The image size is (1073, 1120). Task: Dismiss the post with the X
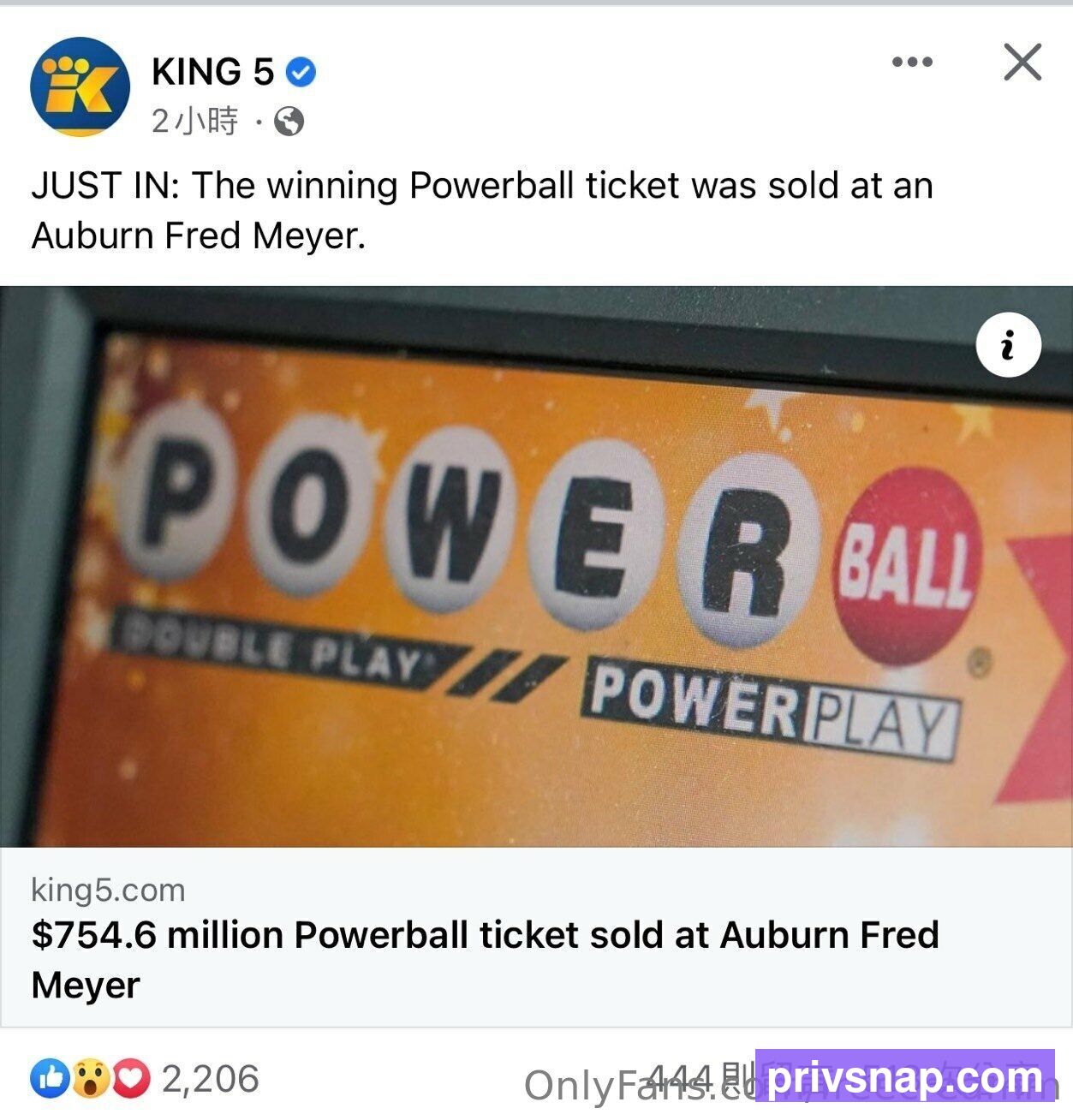(x=1022, y=62)
